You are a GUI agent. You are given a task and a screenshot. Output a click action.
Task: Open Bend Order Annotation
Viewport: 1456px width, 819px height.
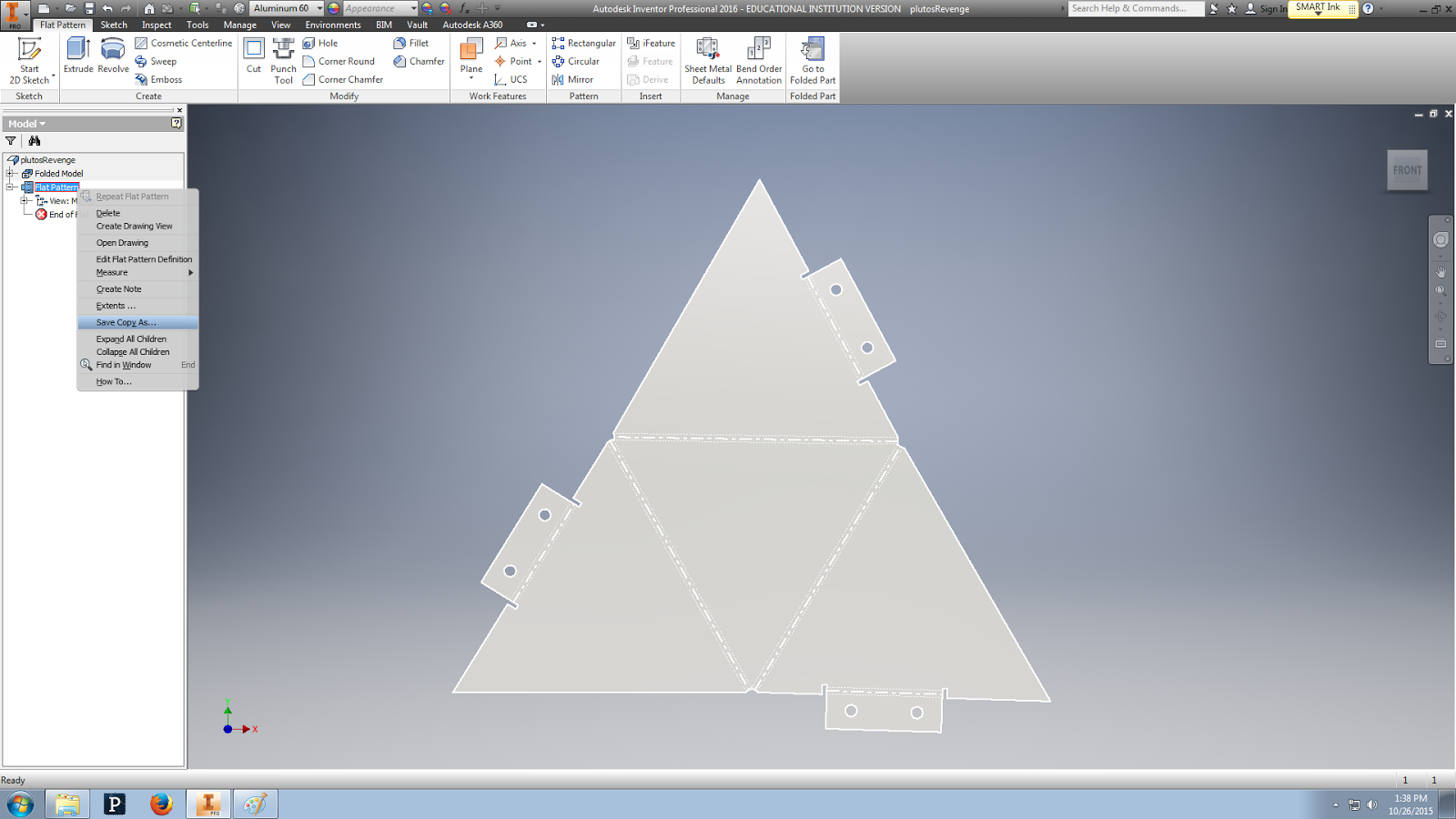click(x=759, y=60)
